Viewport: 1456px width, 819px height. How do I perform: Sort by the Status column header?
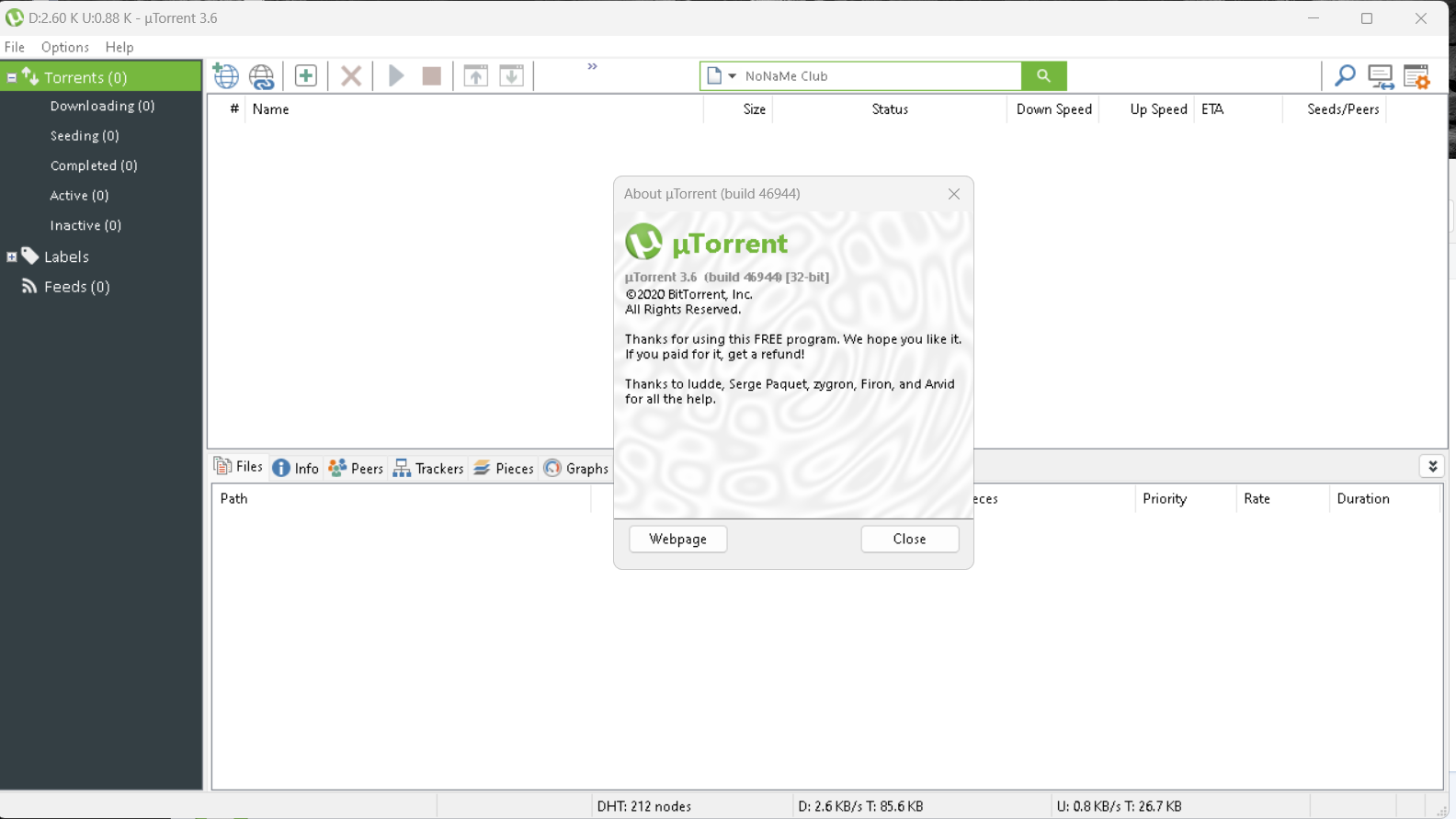890,109
